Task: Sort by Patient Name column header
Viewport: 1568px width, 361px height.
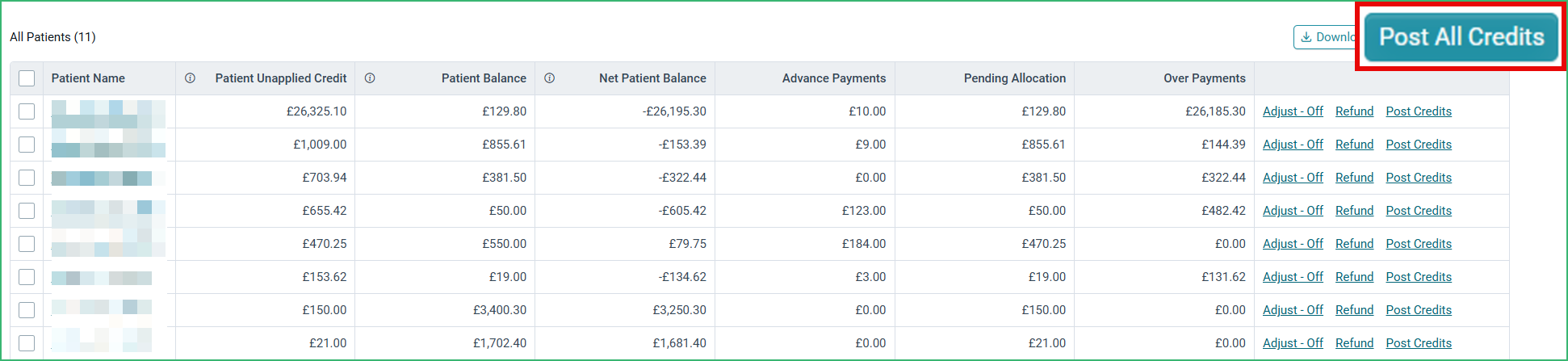Action: click(88, 78)
